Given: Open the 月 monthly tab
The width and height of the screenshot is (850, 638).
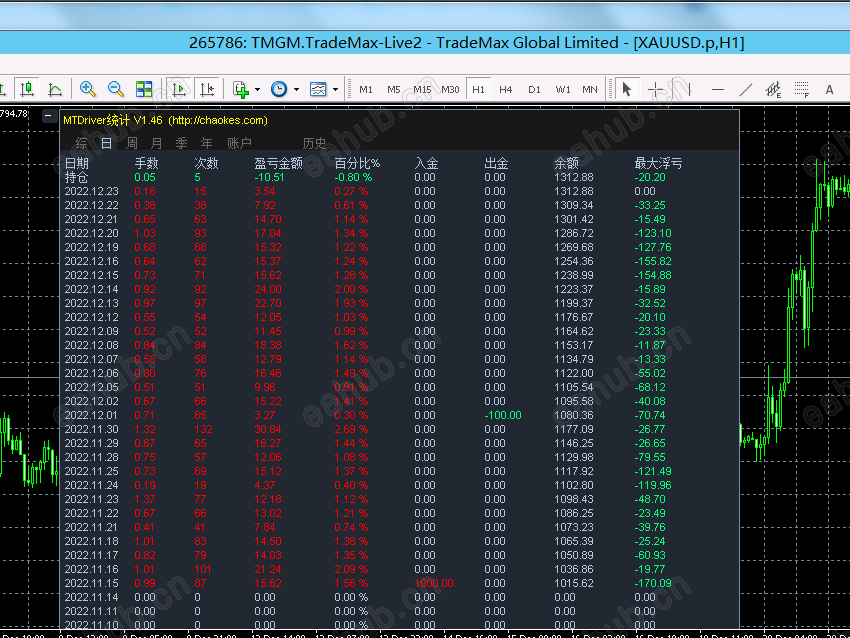Looking at the screenshot, I should (x=157, y=143).
